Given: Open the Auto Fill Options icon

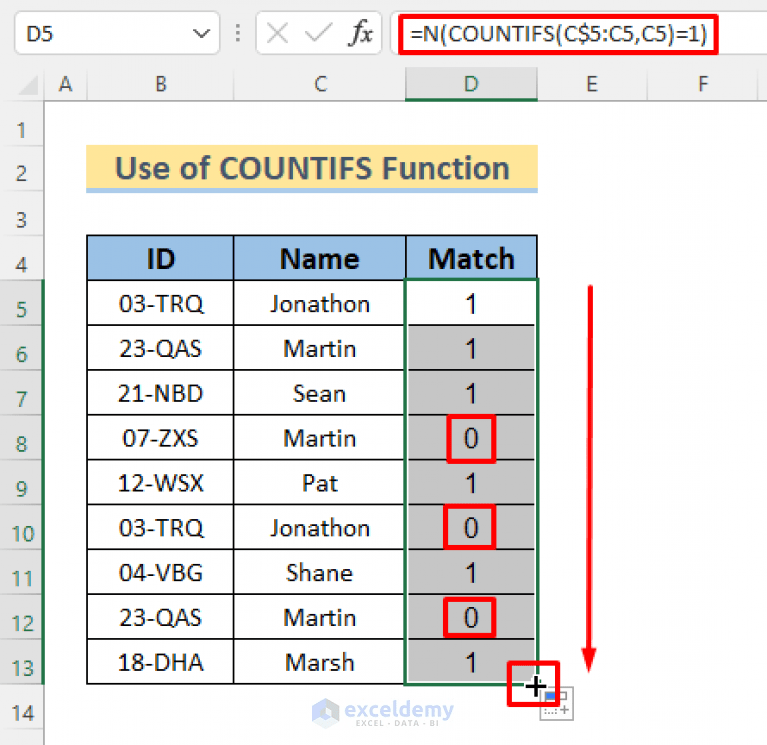Looking at the screenshot, I should click(557, 704).
